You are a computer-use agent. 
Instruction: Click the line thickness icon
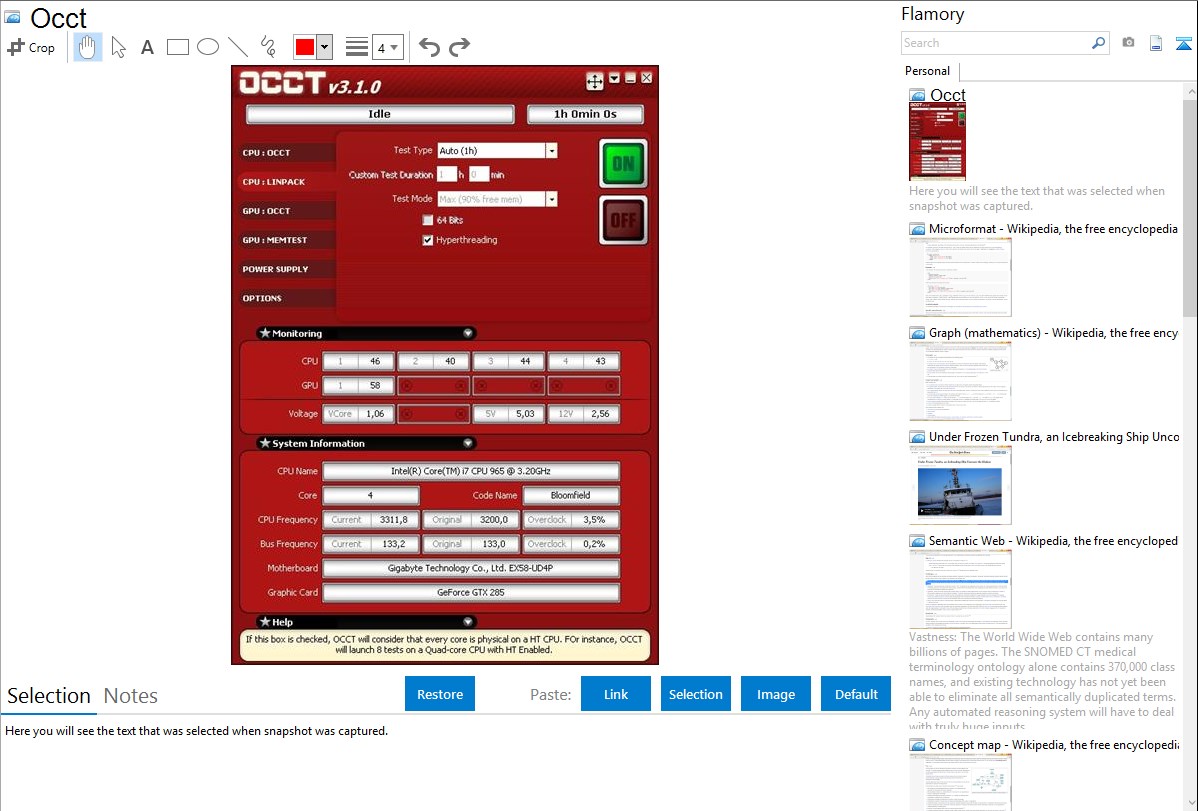click(356, 47)
